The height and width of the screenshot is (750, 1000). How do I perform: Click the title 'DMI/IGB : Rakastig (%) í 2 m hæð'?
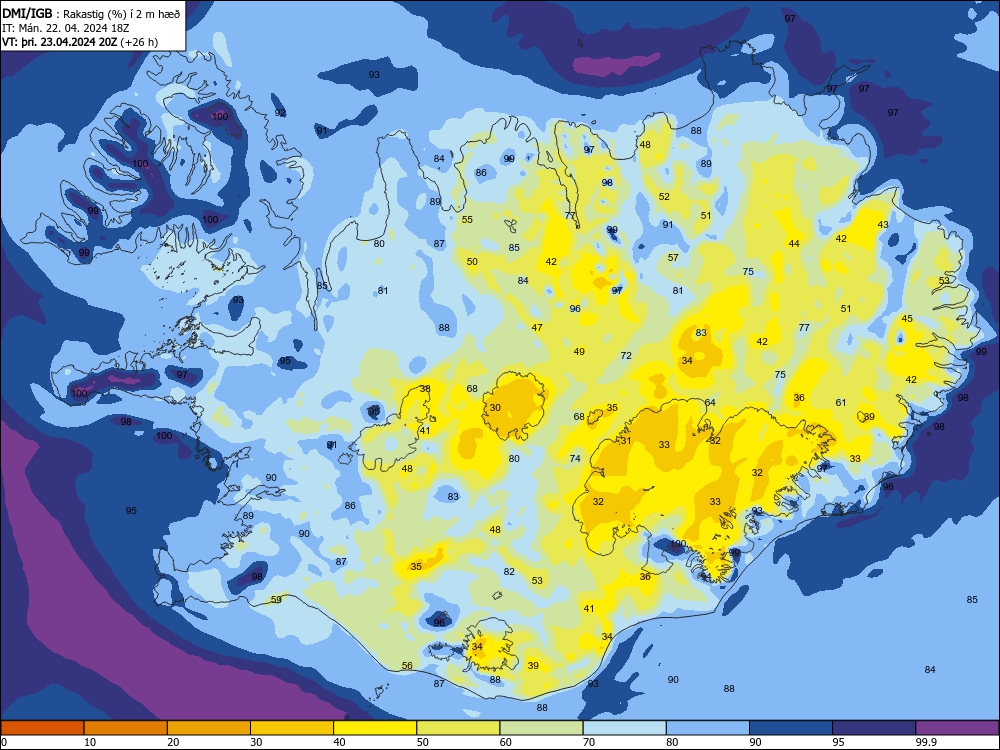(x=91, y=13)
